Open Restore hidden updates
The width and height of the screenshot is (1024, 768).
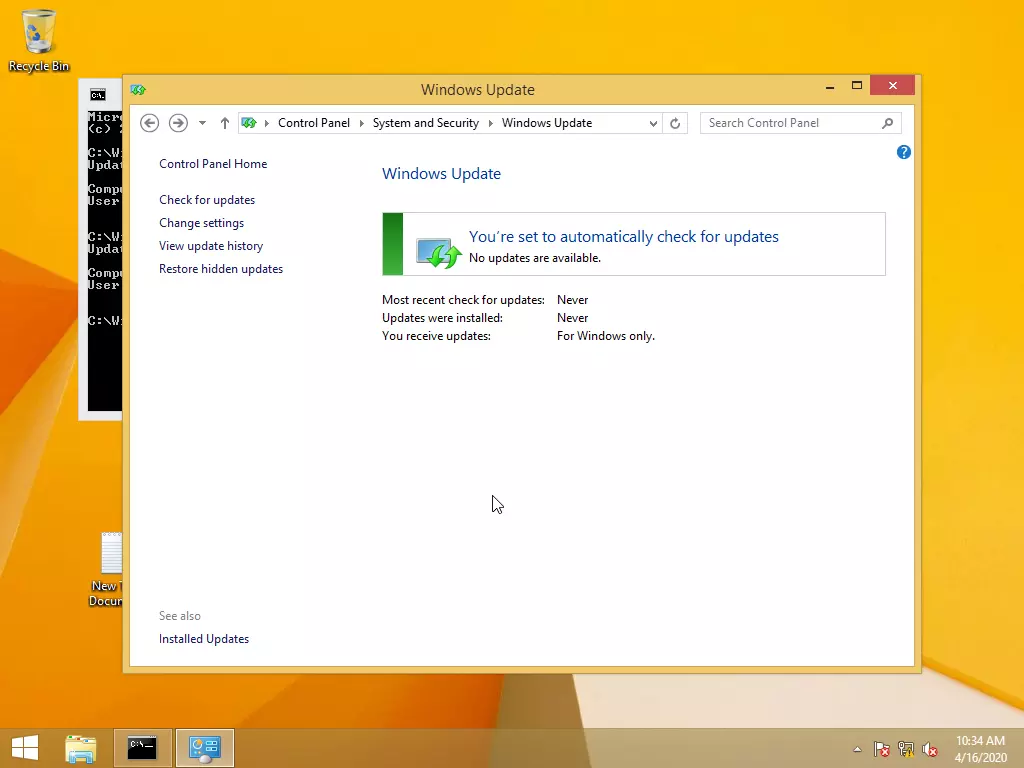[221, 268]
